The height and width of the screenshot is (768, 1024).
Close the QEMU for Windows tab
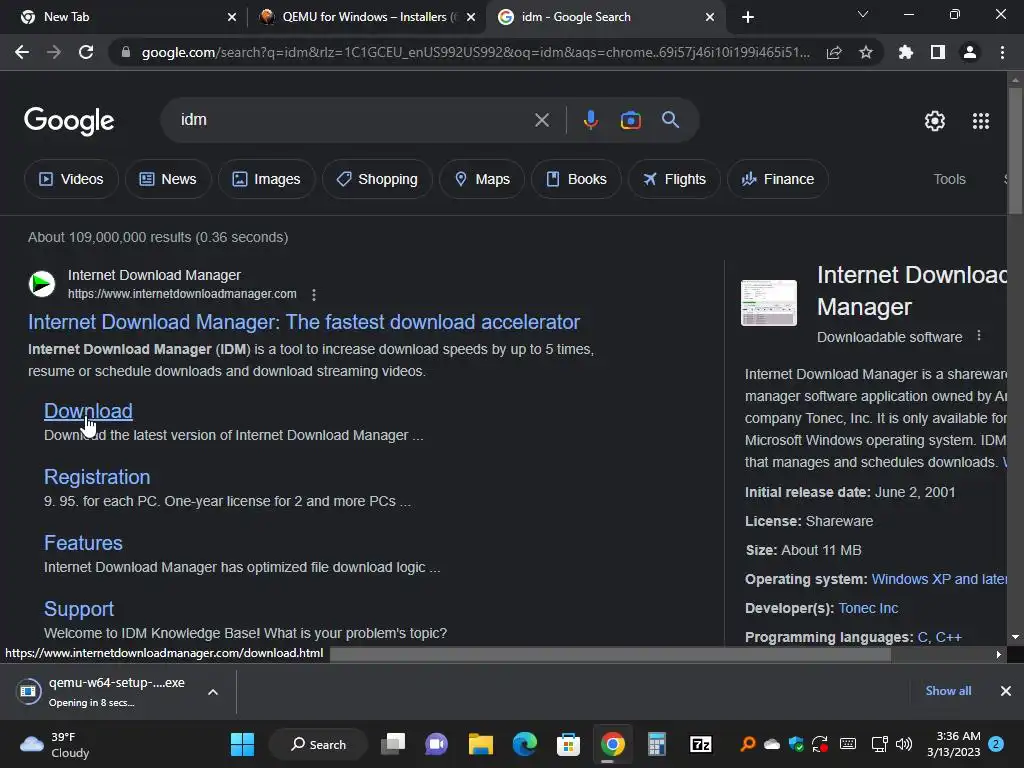470,17
